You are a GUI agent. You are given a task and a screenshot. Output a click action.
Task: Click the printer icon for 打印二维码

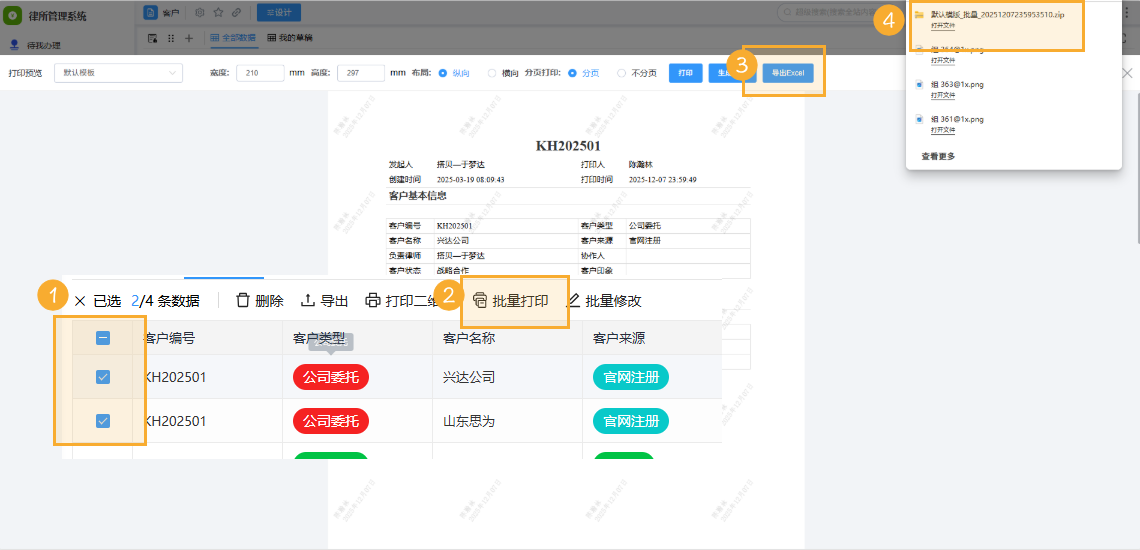[x=373, y=300]
